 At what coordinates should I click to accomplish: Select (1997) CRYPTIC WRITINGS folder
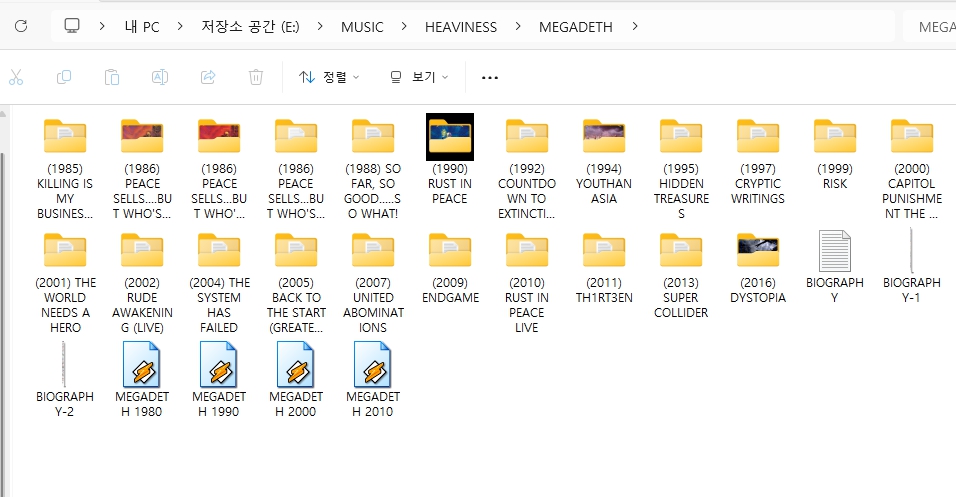tap(758, 161)
